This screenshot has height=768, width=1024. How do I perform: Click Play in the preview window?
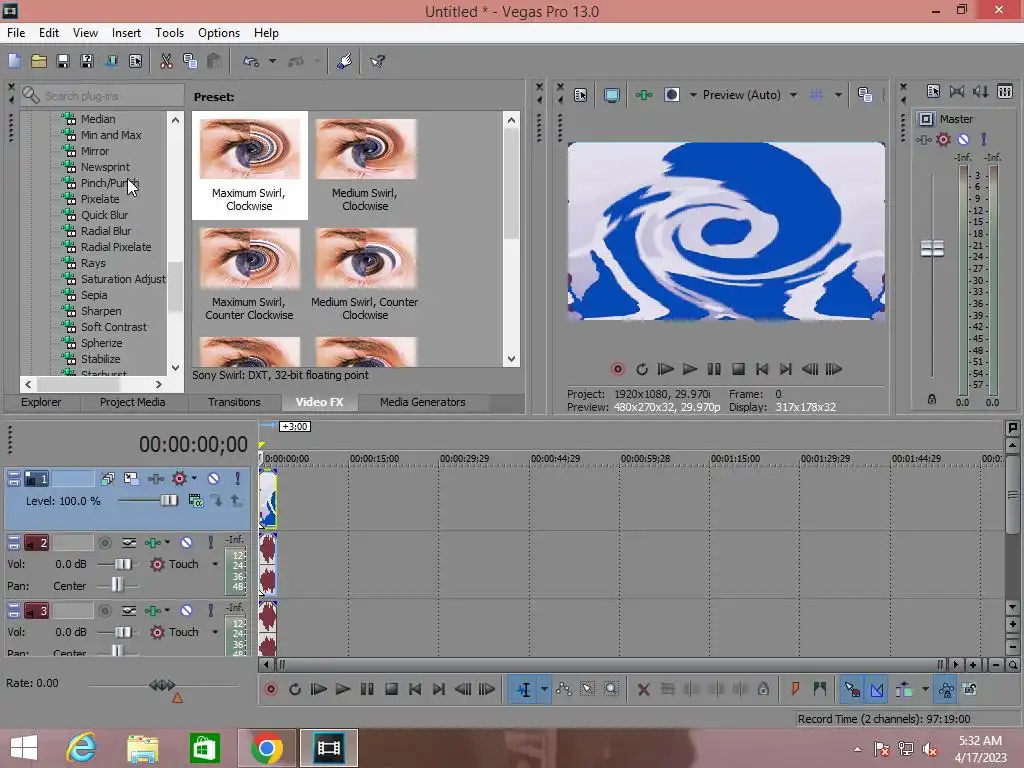coord(690,369)
